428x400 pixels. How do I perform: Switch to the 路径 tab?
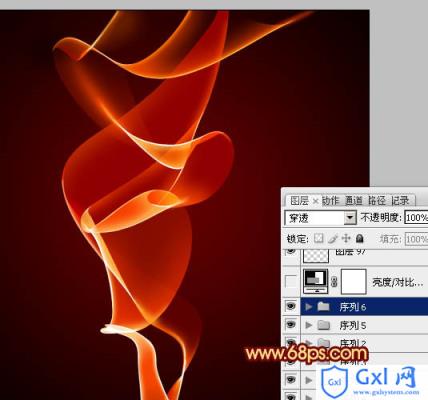[x=377, y=201]
